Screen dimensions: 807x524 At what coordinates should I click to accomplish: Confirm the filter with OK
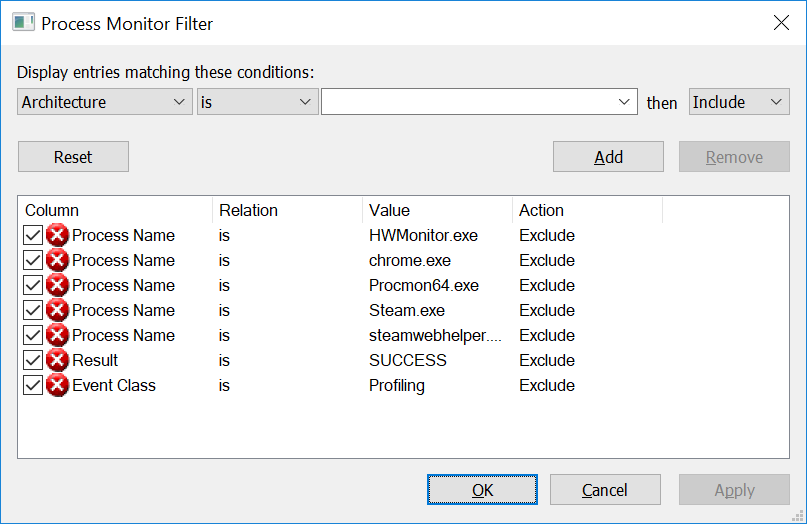[482, 490]
